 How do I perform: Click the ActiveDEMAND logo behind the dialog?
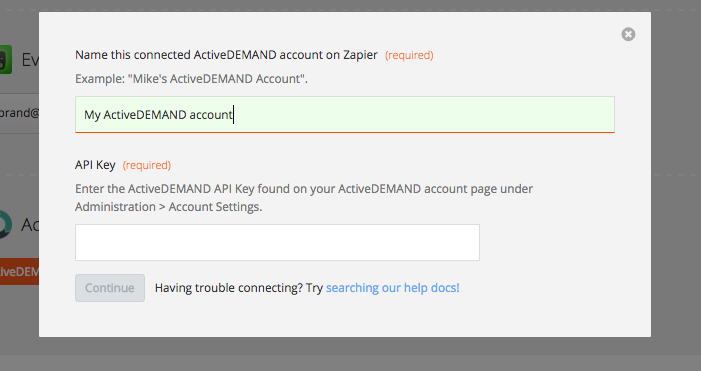(6, 224)
